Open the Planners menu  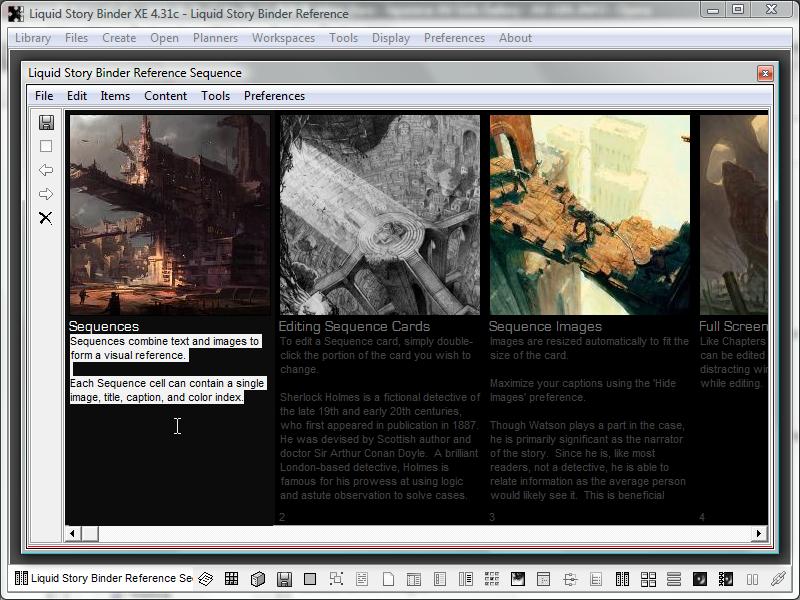(215, 38)
